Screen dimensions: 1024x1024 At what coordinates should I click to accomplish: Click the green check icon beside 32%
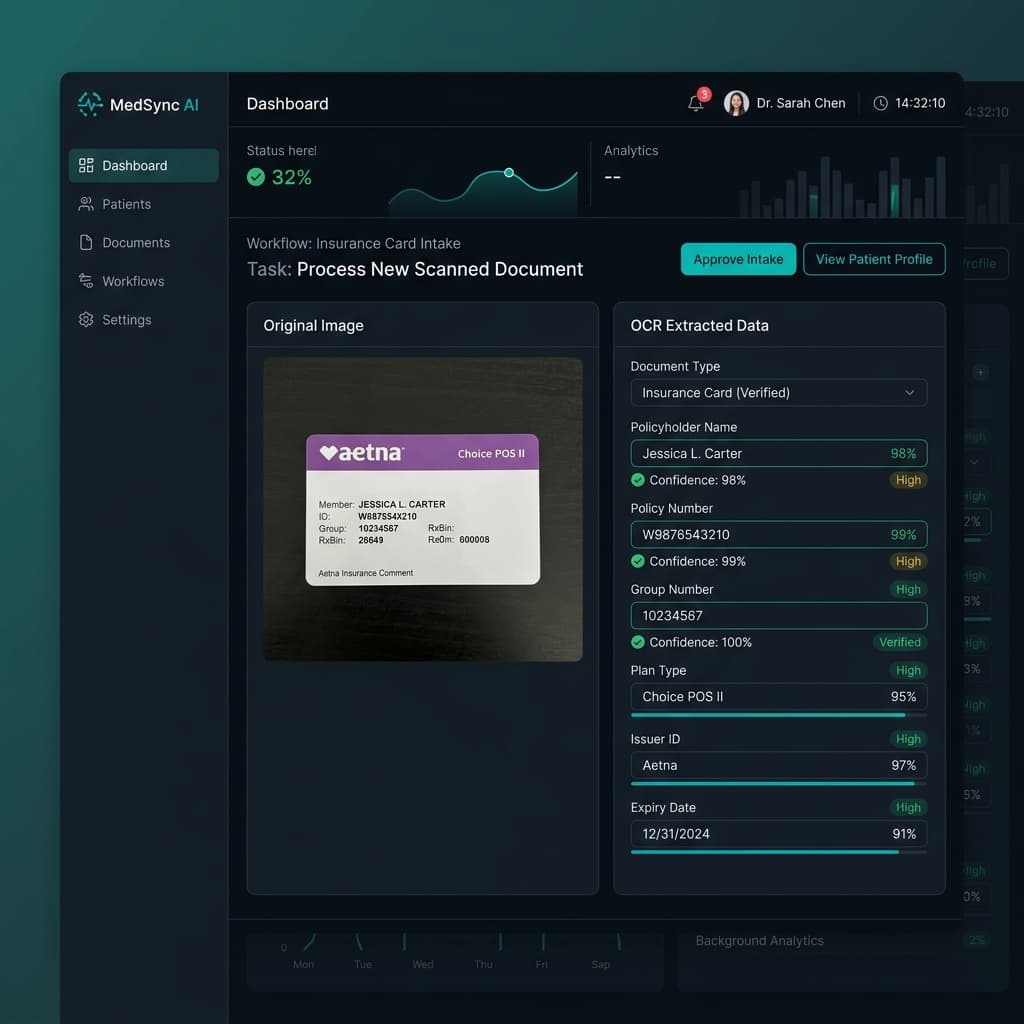256,177
